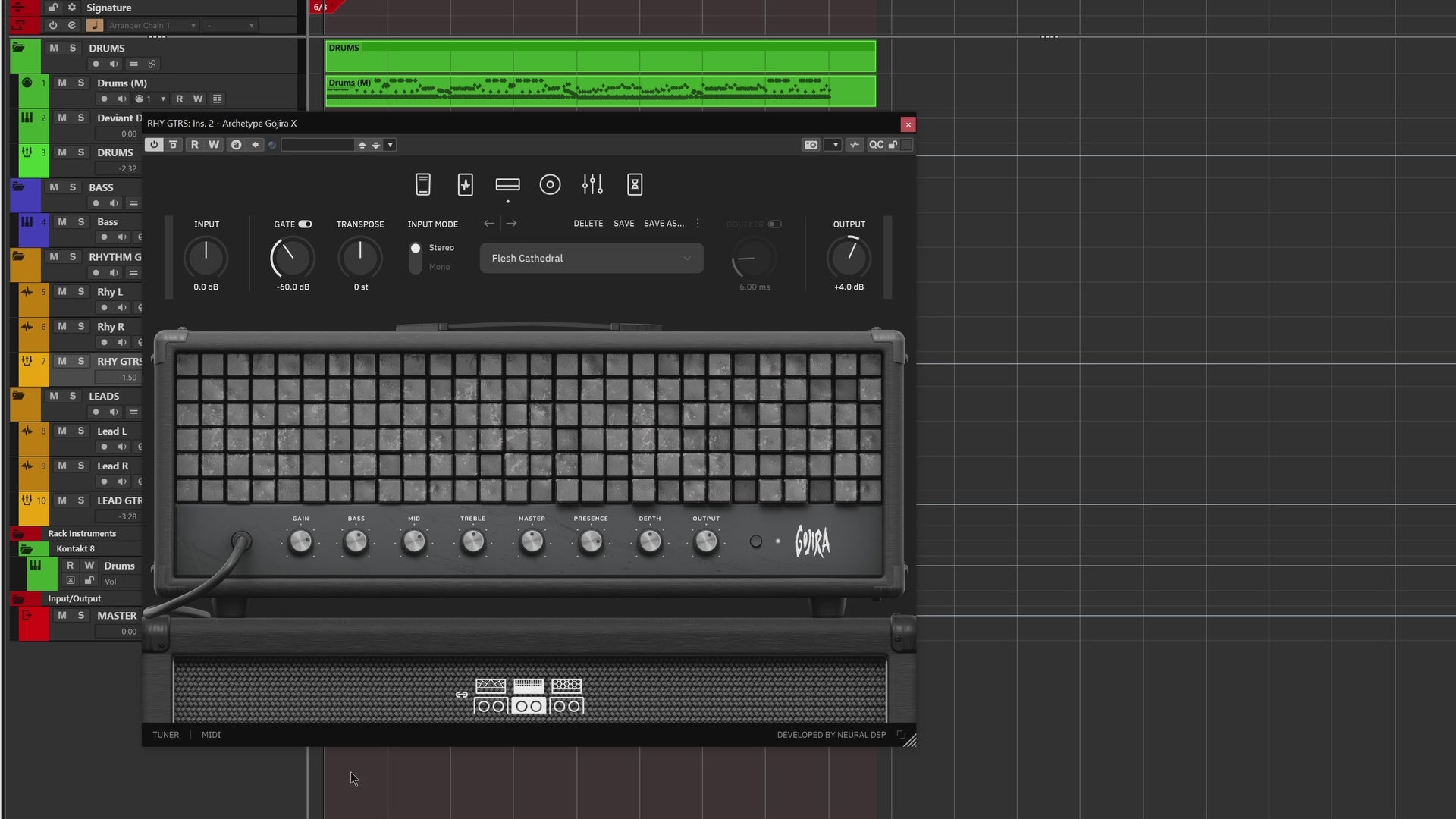Load the previous preset with left arrow
1456x819 pixels.
489,223
